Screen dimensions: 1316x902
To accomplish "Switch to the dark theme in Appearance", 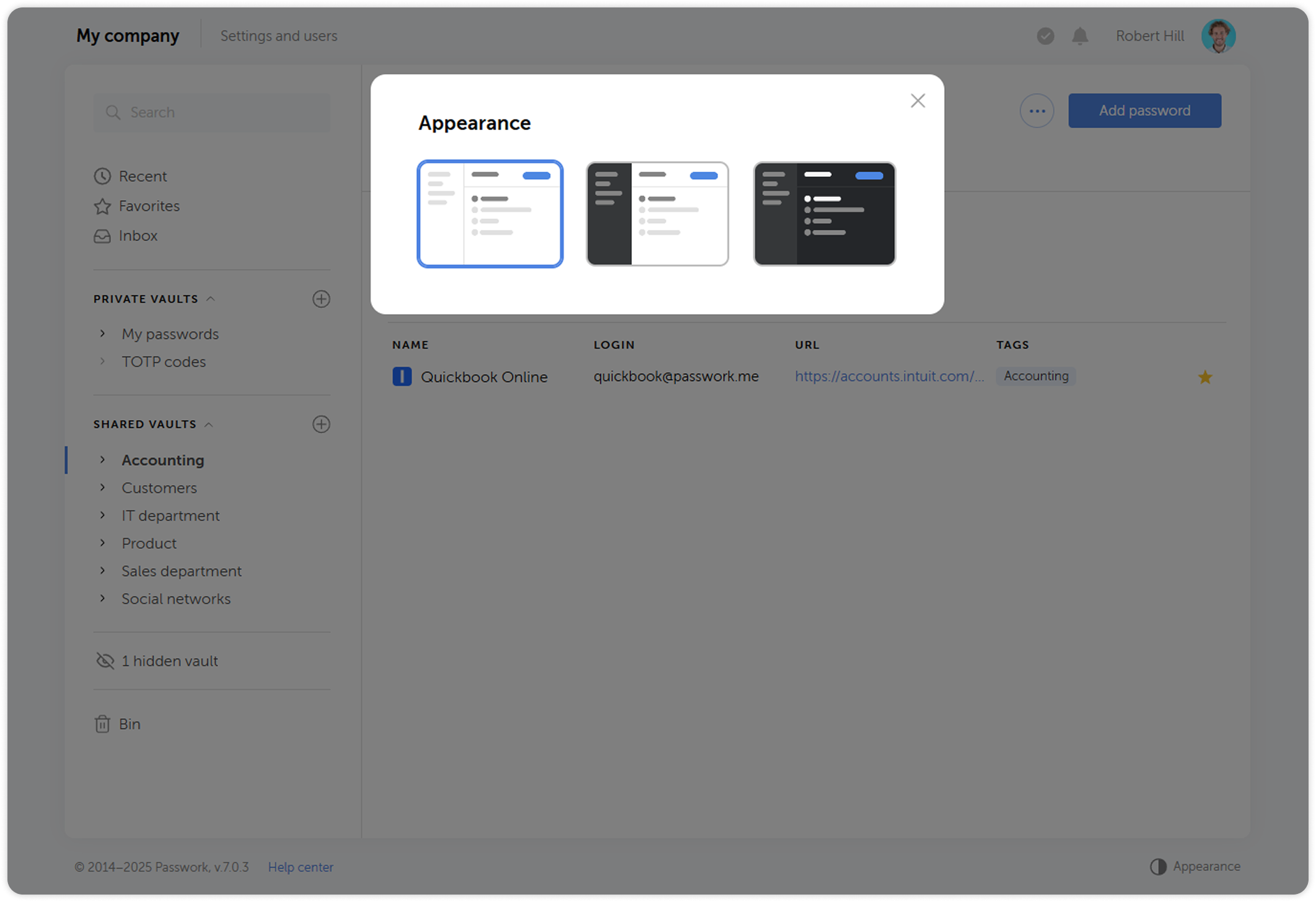I will (x=824, y=214).
